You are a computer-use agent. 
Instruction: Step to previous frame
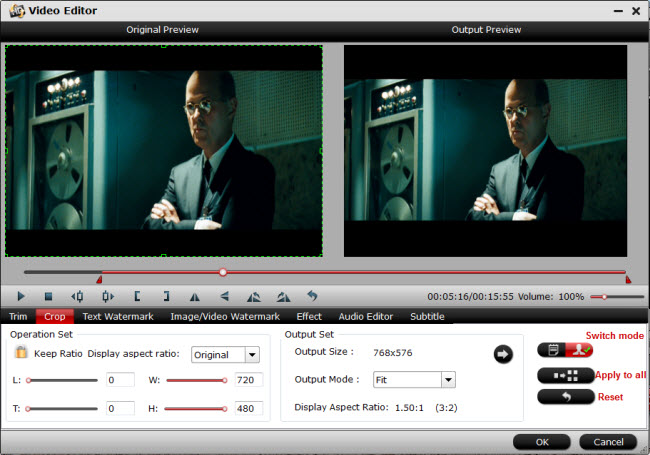[77, 296]
